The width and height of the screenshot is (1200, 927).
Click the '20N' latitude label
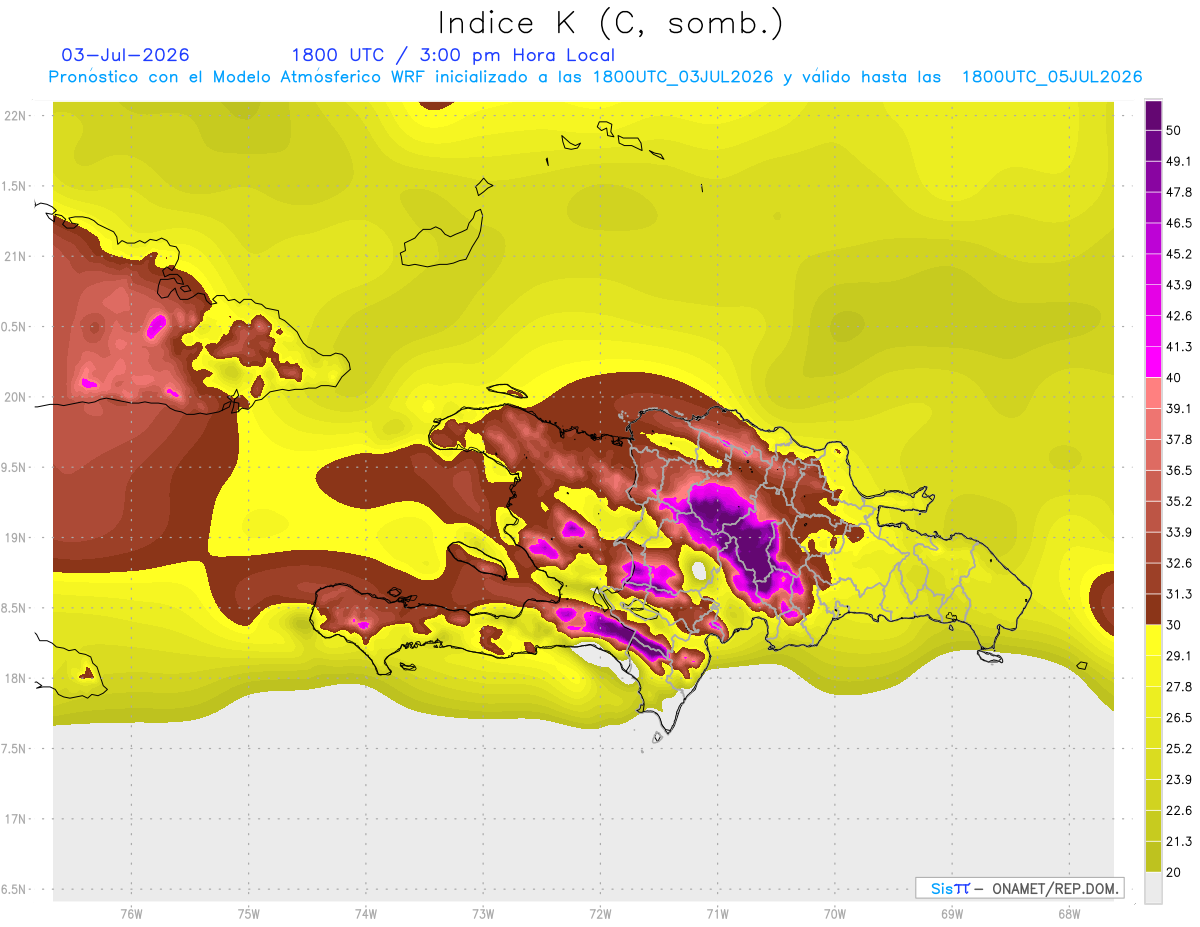pyautogui.click(x=15, y=397)
